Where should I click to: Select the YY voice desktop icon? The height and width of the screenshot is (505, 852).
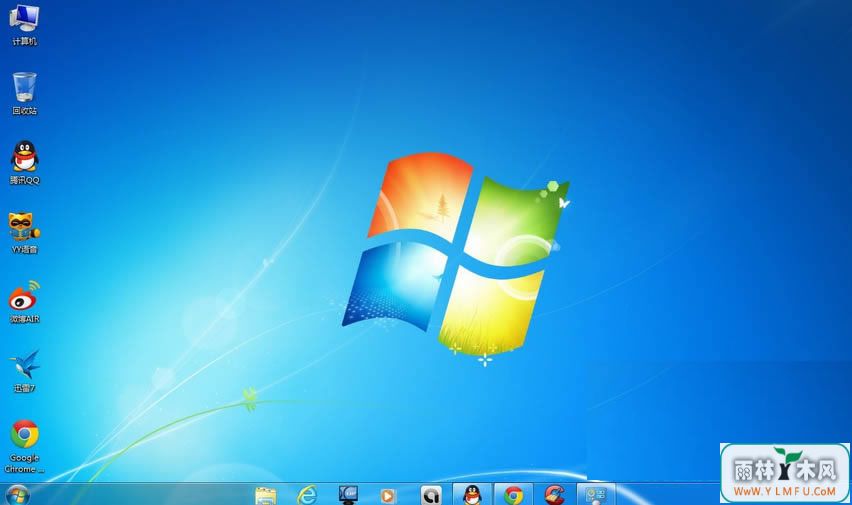coord(24,233)
